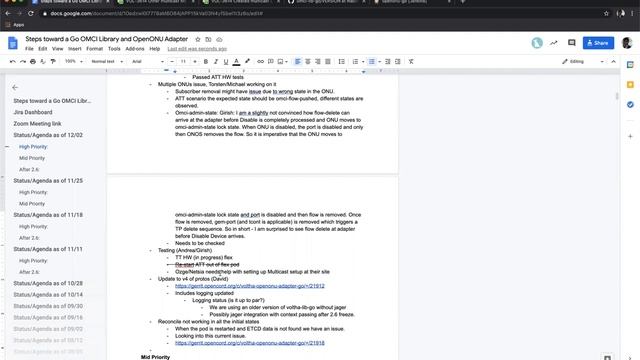The width and height of the screenshot is (640, 360).
Task: Run spelling and grammar check
Action: pos(43,62)
